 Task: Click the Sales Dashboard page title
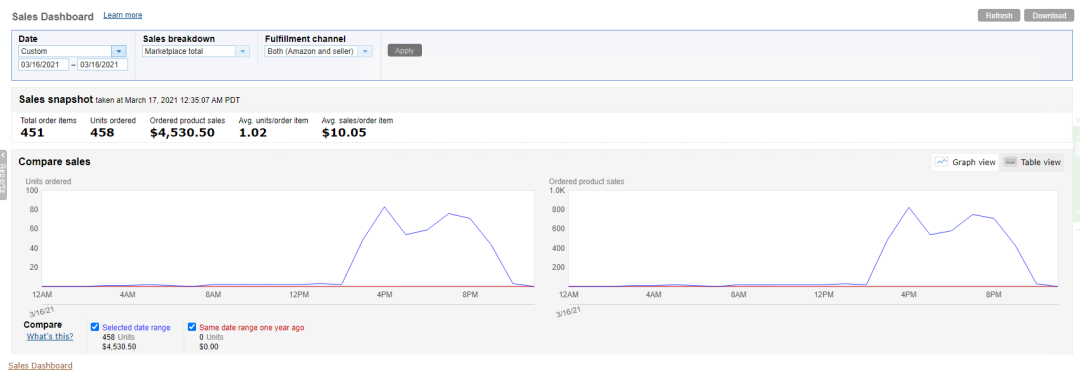coord(53,17)
